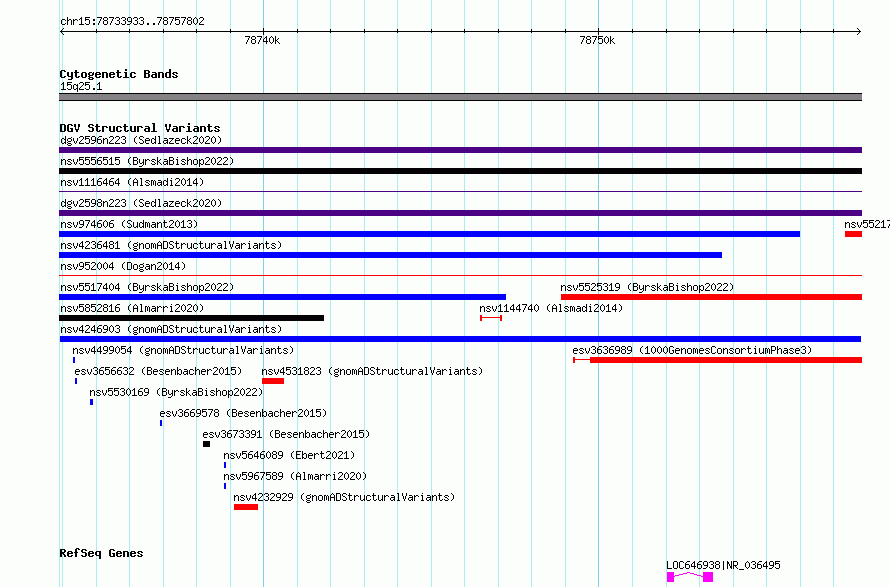Image resolution: width=890 pixels, height=587 pixels.
Task: Open nsv5646089 (Ebert2021) label
Action: [289, 455]
